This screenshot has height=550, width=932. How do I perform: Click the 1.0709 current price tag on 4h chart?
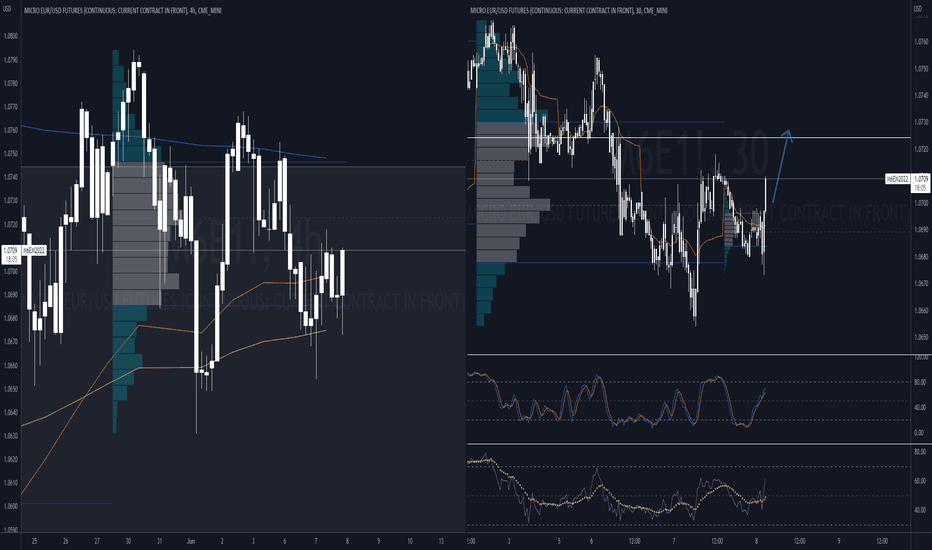pyautogui.click(x=11, y=254)
